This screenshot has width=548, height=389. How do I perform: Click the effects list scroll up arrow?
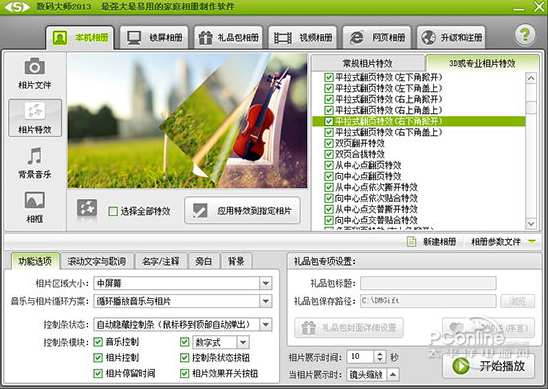tap(531, 78)
